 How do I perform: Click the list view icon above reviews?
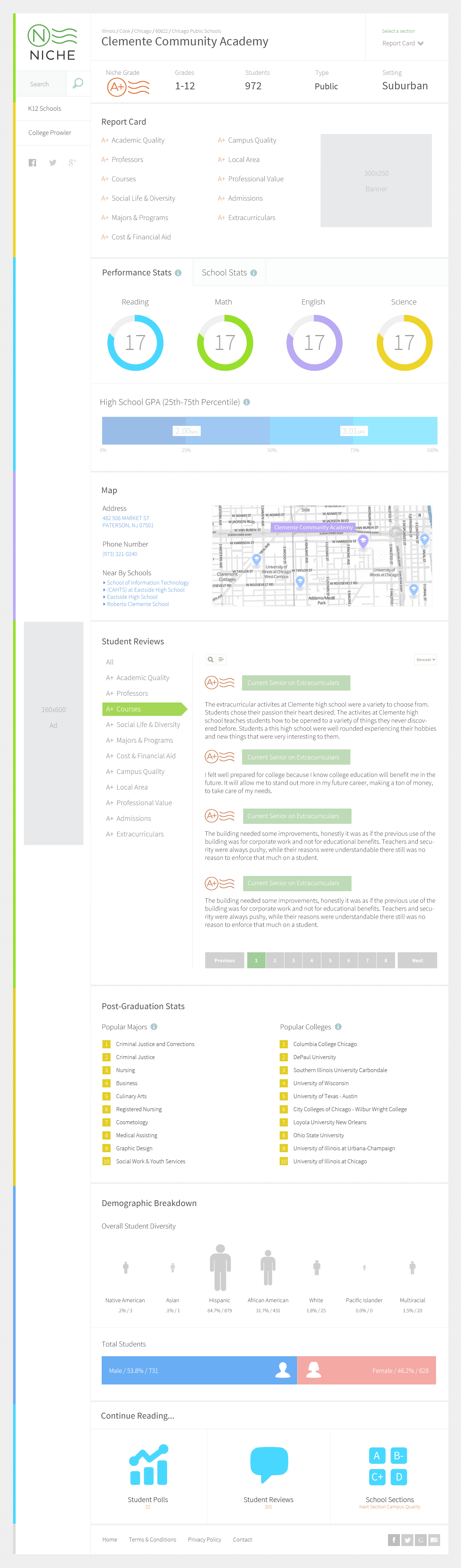coord(221,659)
